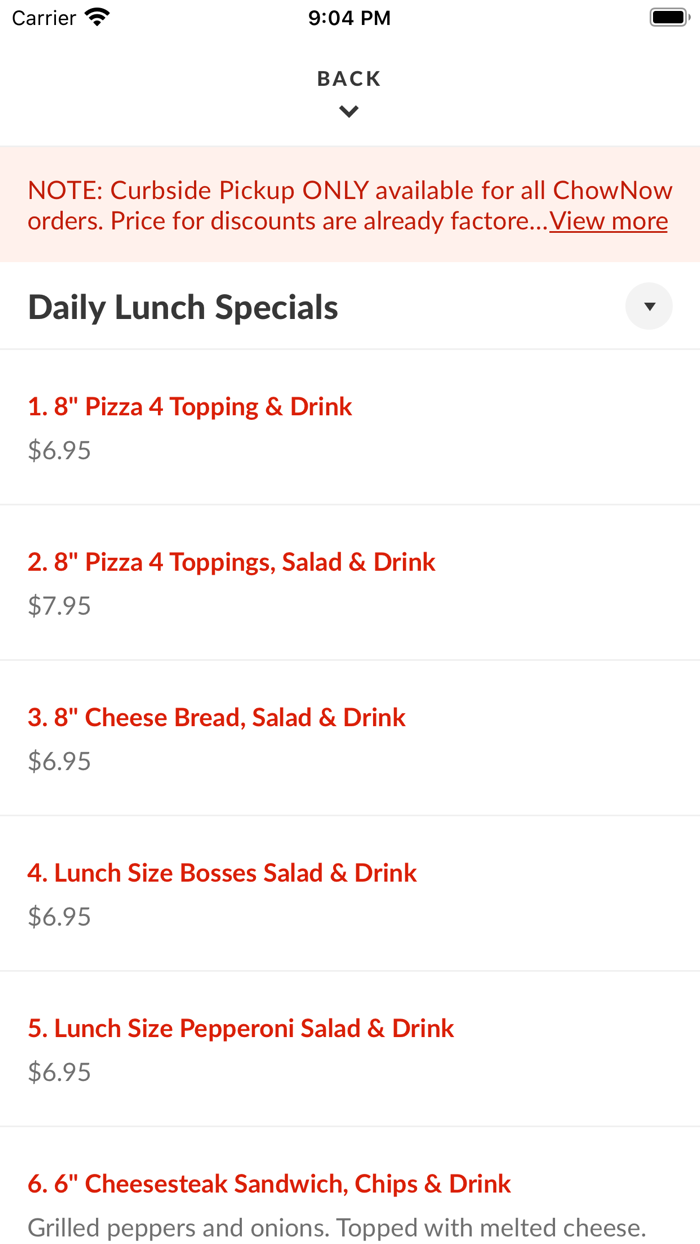Tap the circular arrow beside Daily Lunch Specials
This screenshot has width=700, height=1244.
click(x=648, y=306)
